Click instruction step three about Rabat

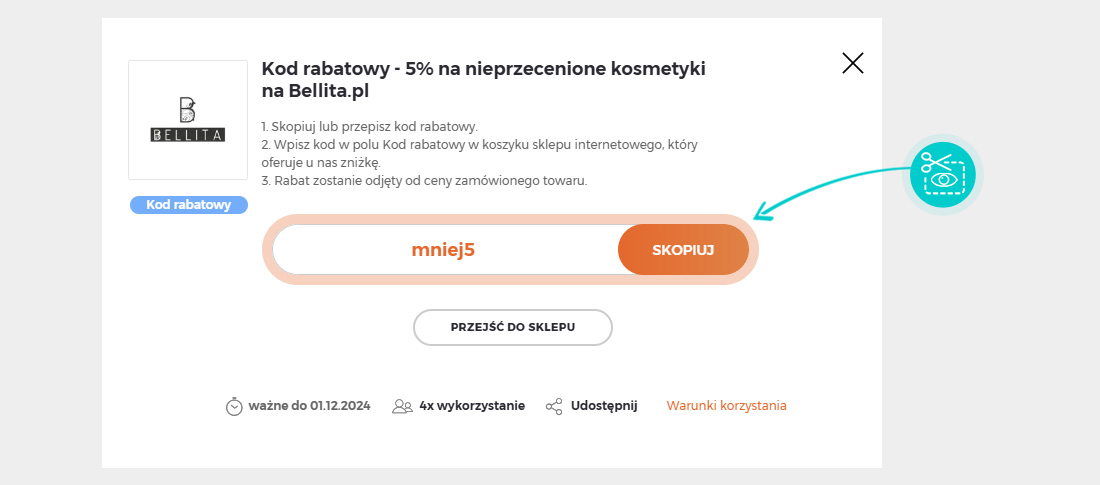click(x=424, y=180)
